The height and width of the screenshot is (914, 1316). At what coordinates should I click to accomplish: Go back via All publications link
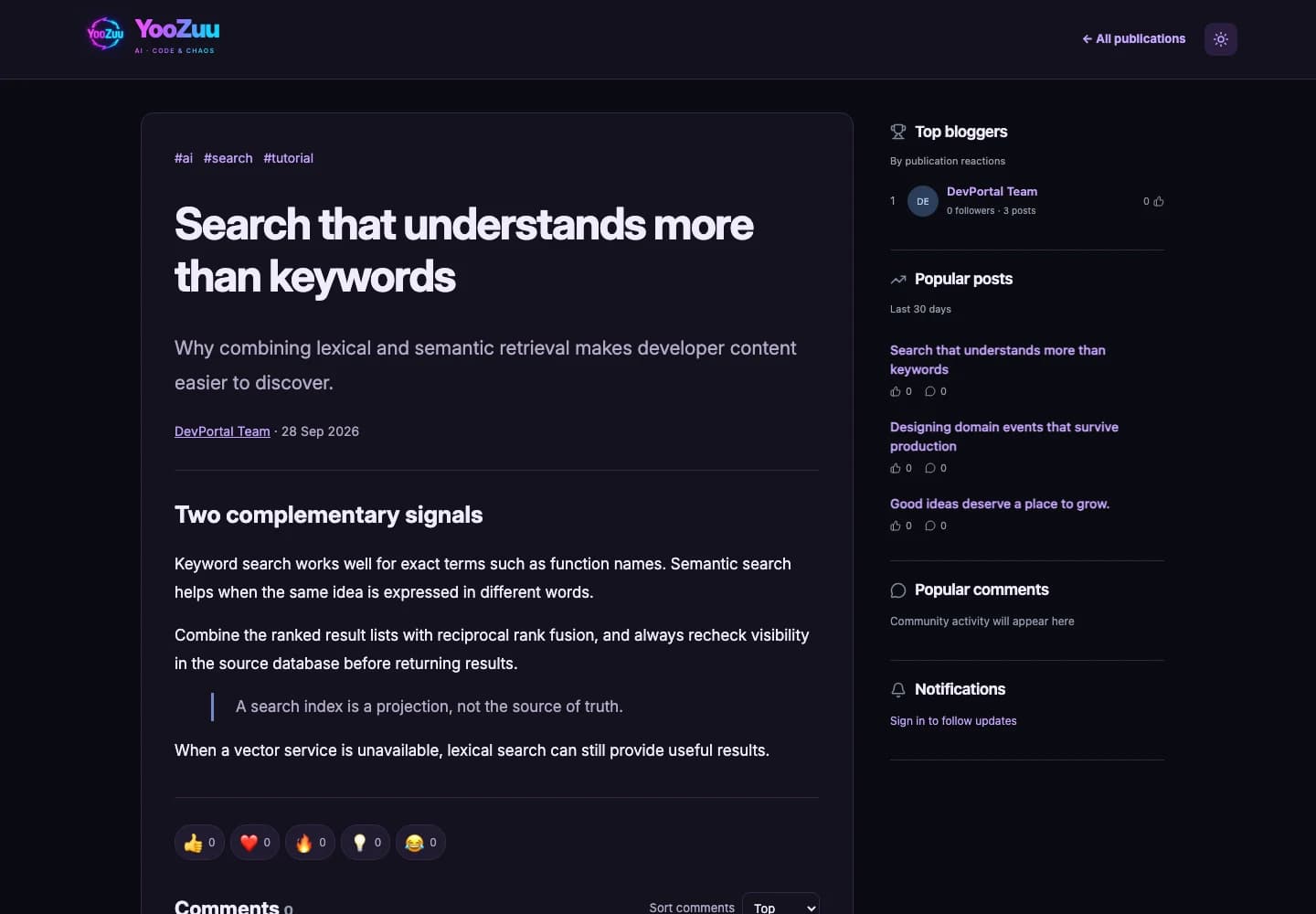1133,38
